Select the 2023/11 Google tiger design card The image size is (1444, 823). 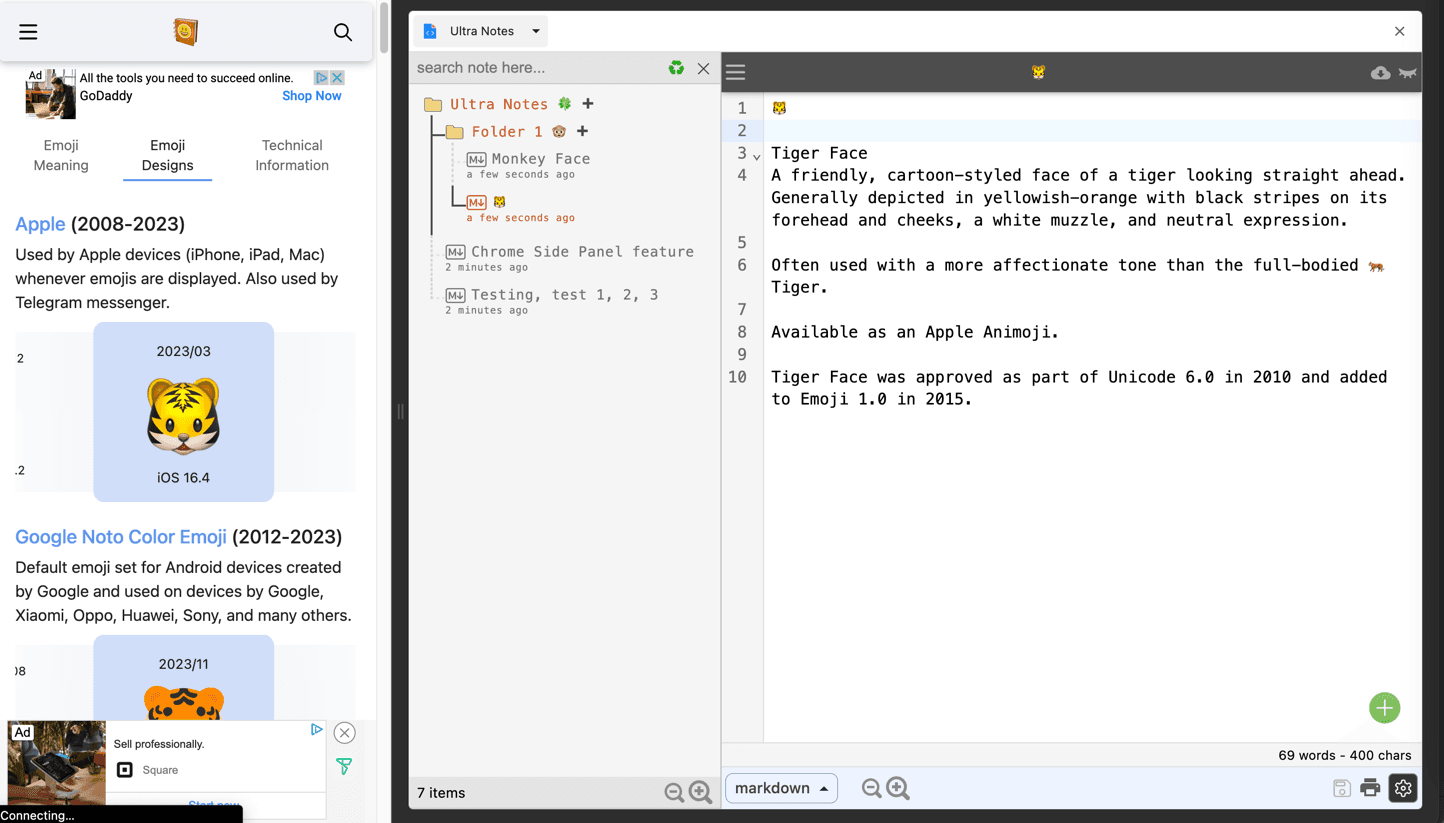click(183, 677)
